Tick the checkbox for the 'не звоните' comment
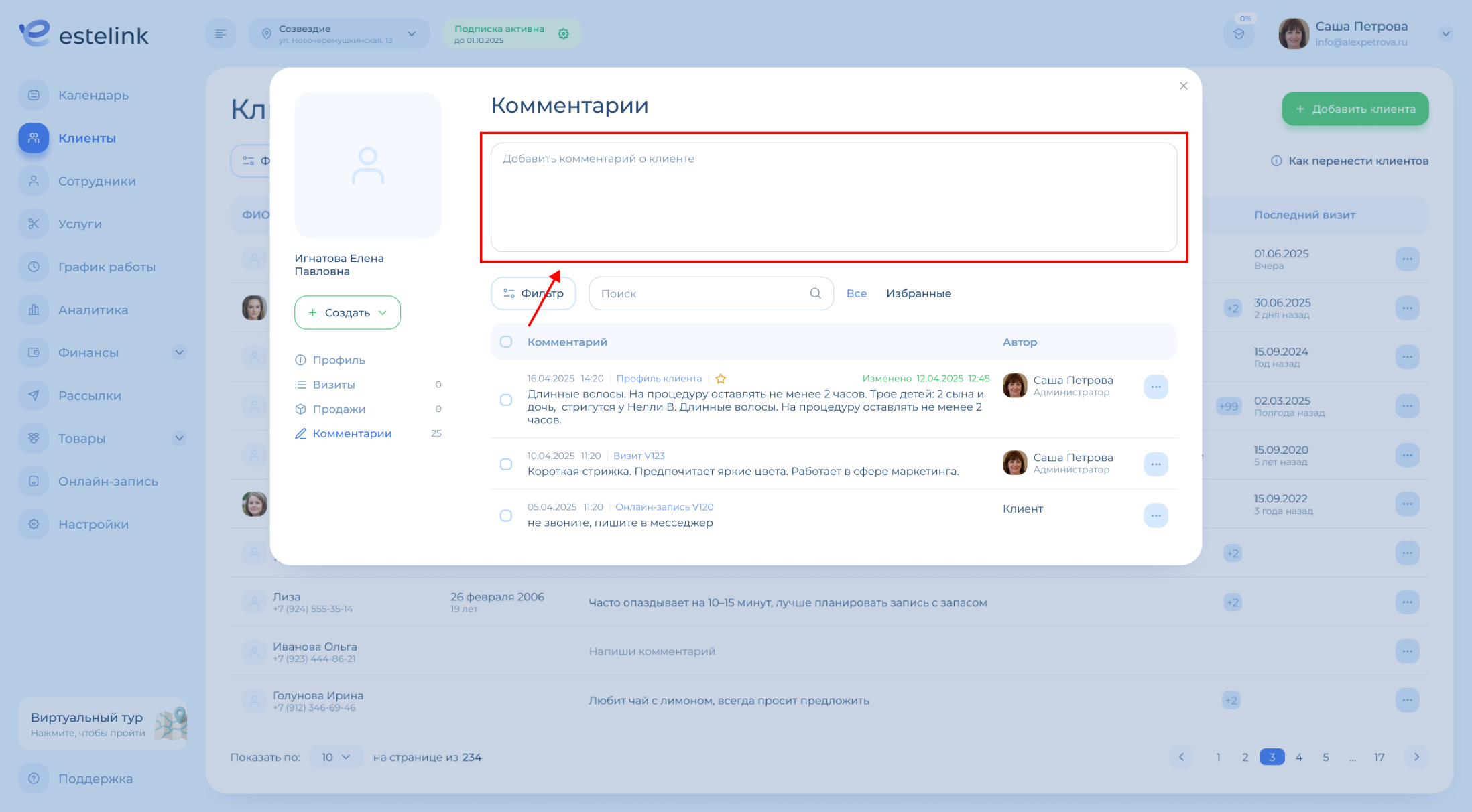 coord(506,515)
